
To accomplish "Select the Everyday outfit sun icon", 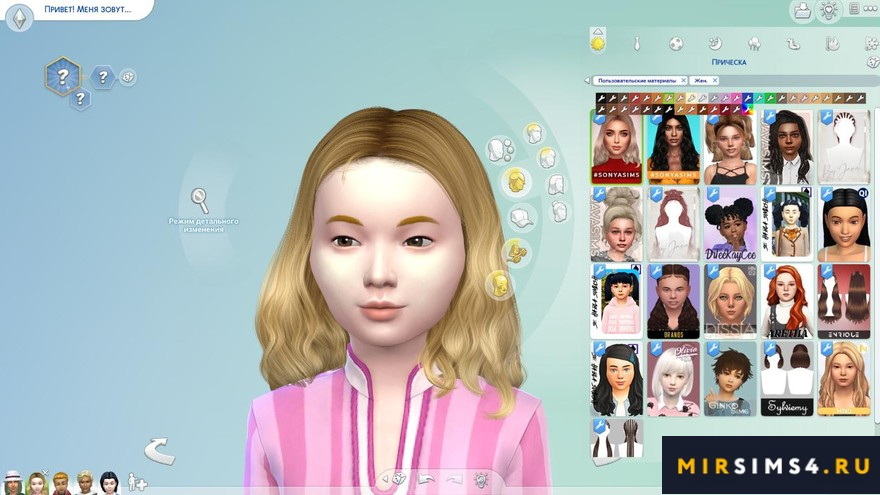I will coord(598,43).
